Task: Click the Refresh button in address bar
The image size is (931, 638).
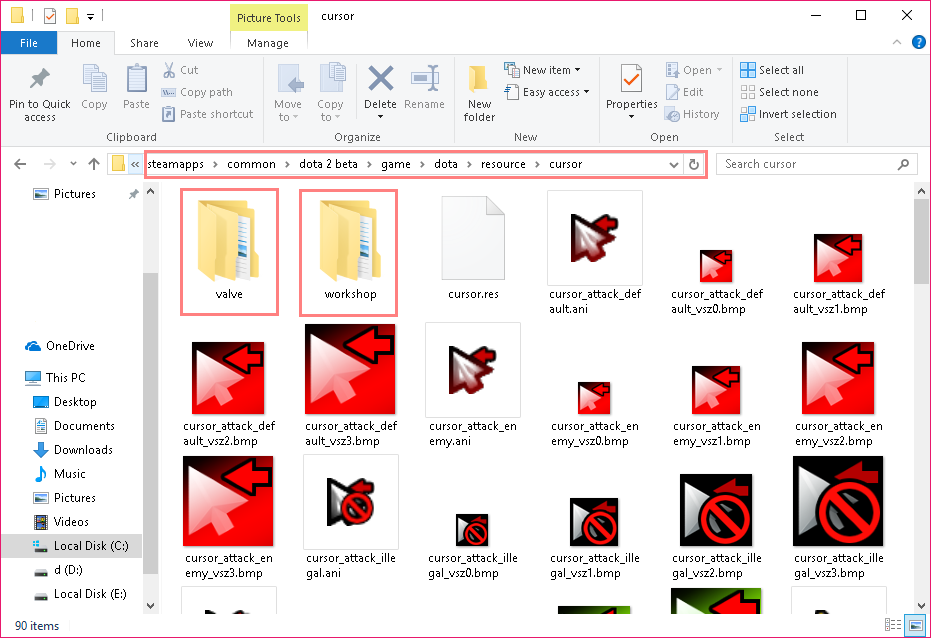Action: coord(694,164)
